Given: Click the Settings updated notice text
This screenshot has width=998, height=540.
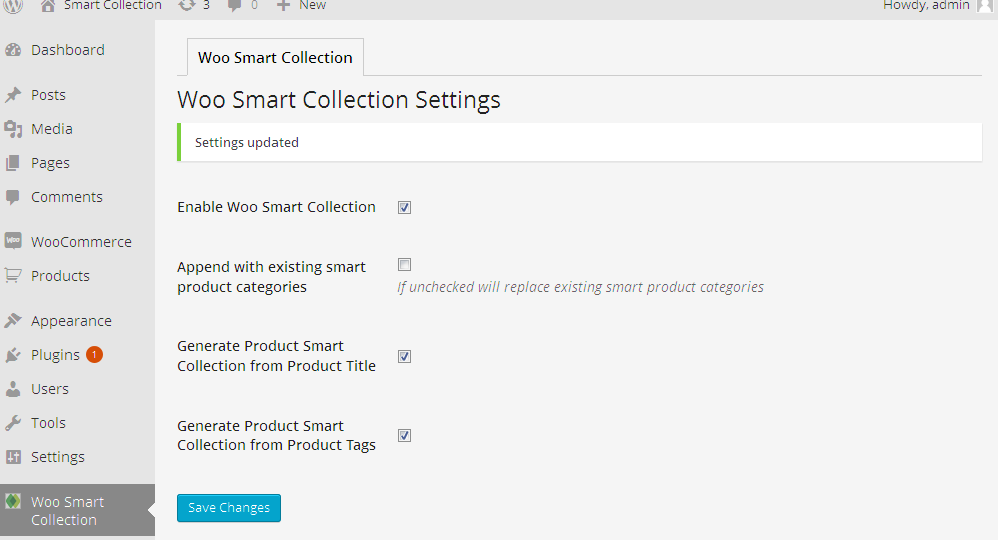Looking at the screenshot, I should (246, 142).
